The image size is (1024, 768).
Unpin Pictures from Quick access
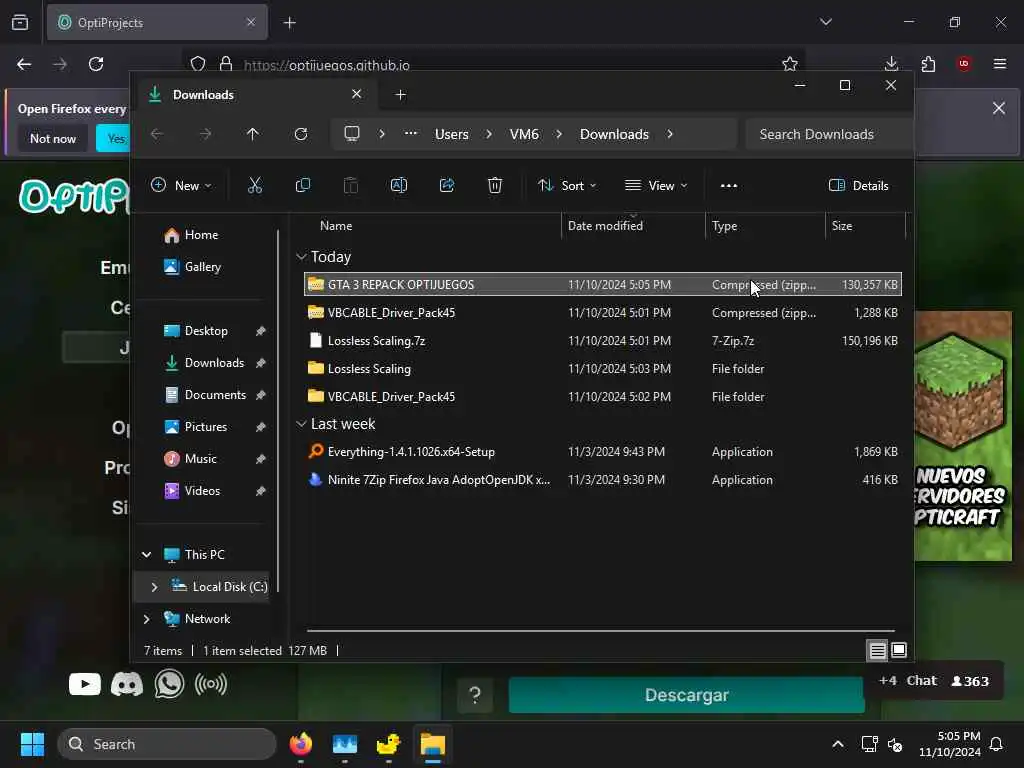[261, 427]
